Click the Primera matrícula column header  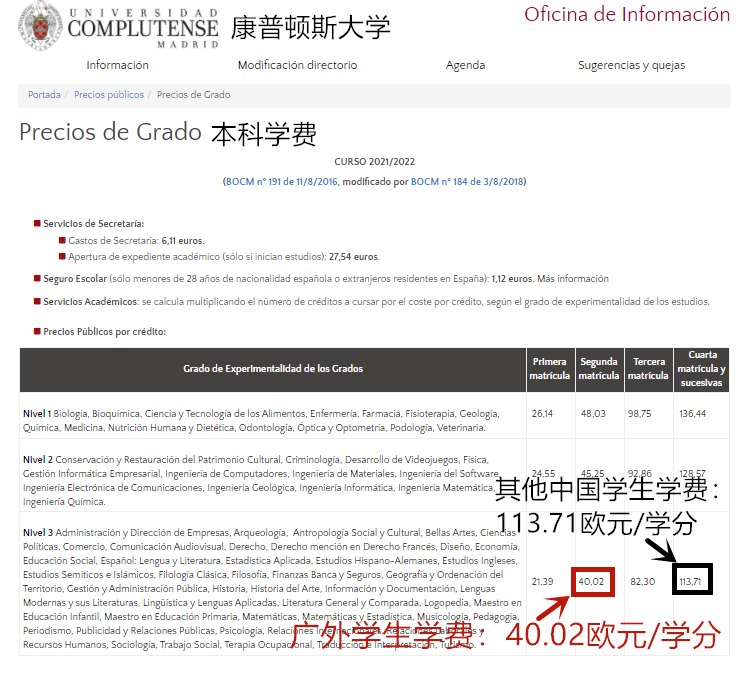pos(550,369)
